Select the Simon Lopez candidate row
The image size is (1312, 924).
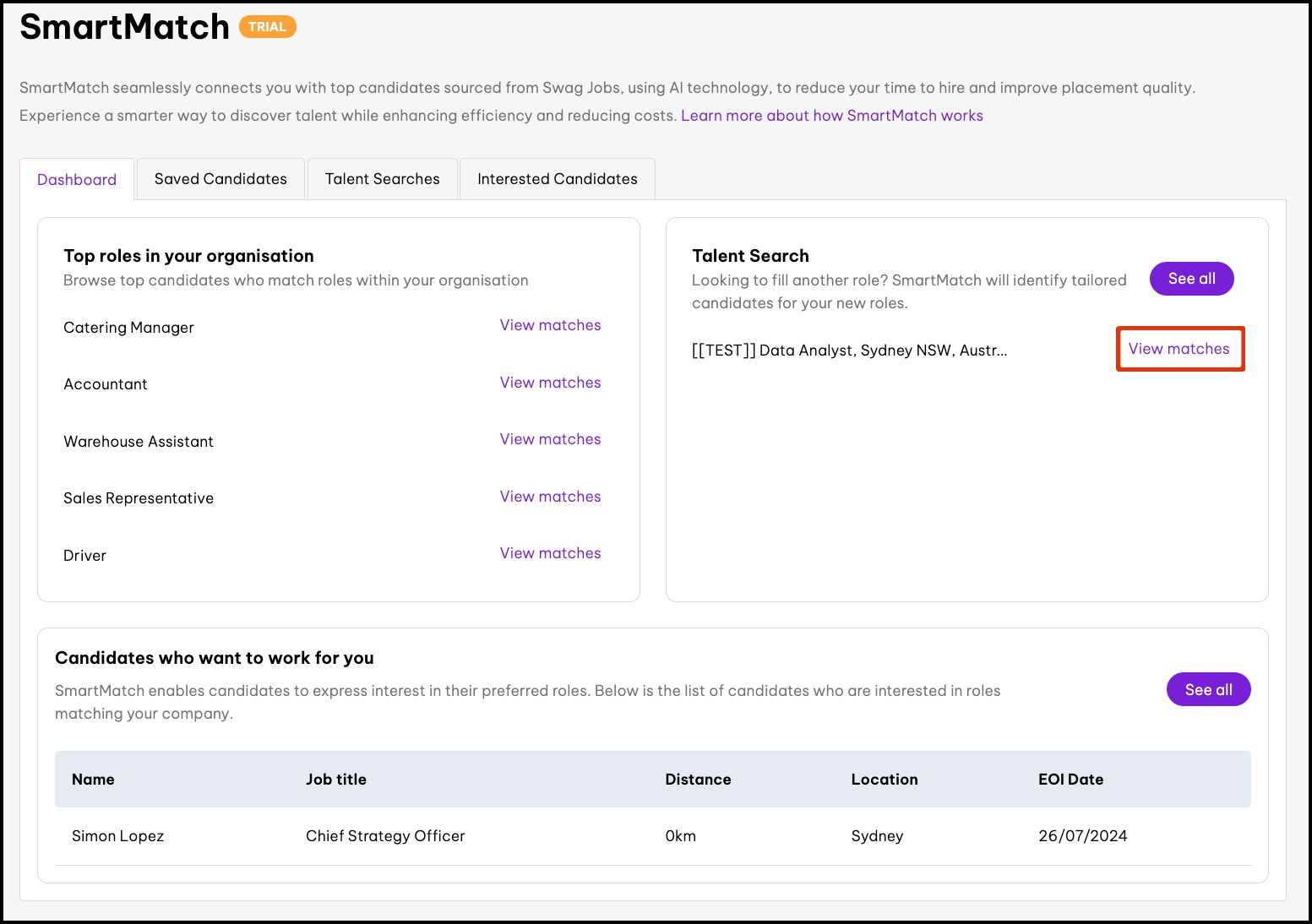[118, 836]
